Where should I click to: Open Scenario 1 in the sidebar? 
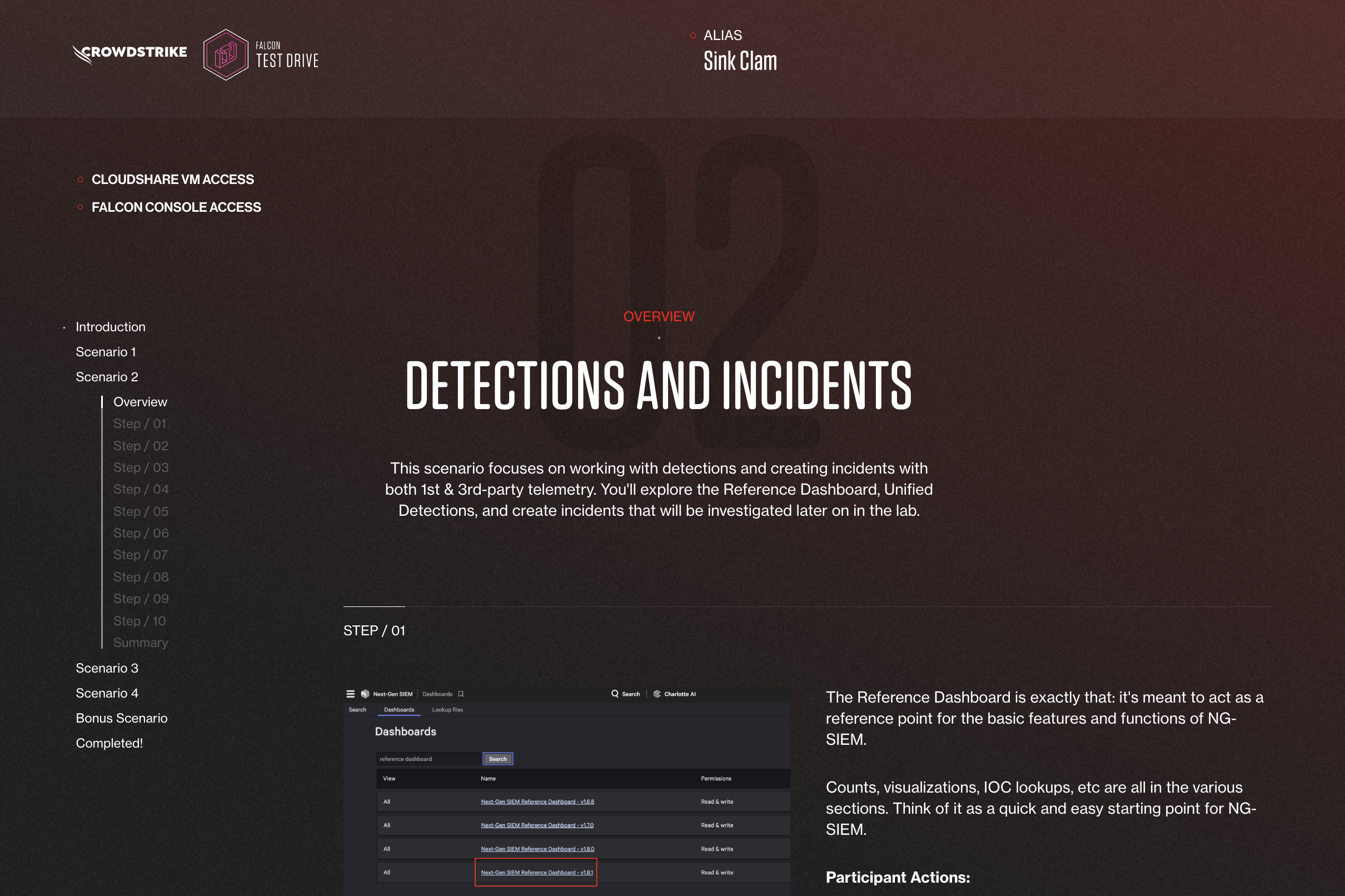pyautogui.click(x=106, y=352)
